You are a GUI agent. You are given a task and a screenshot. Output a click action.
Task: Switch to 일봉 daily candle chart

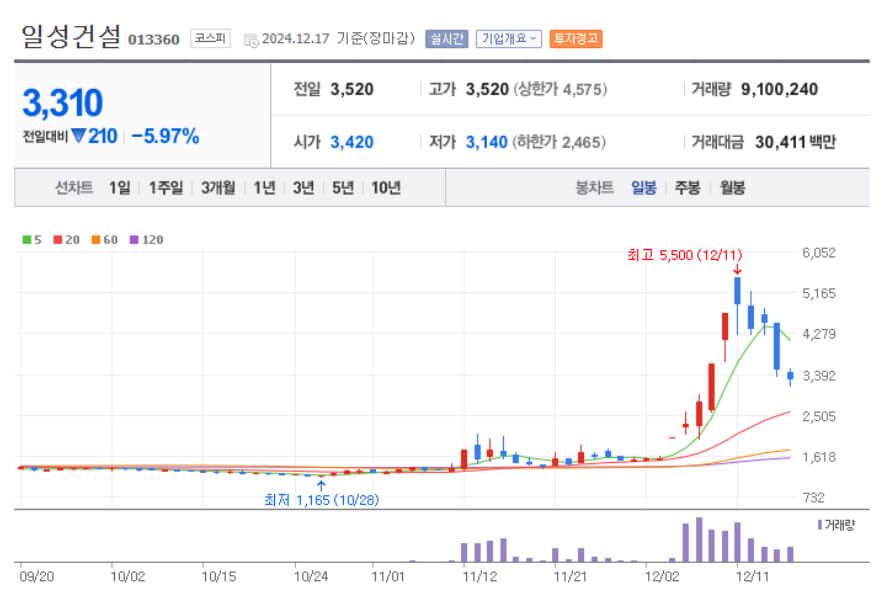point(644,187)
